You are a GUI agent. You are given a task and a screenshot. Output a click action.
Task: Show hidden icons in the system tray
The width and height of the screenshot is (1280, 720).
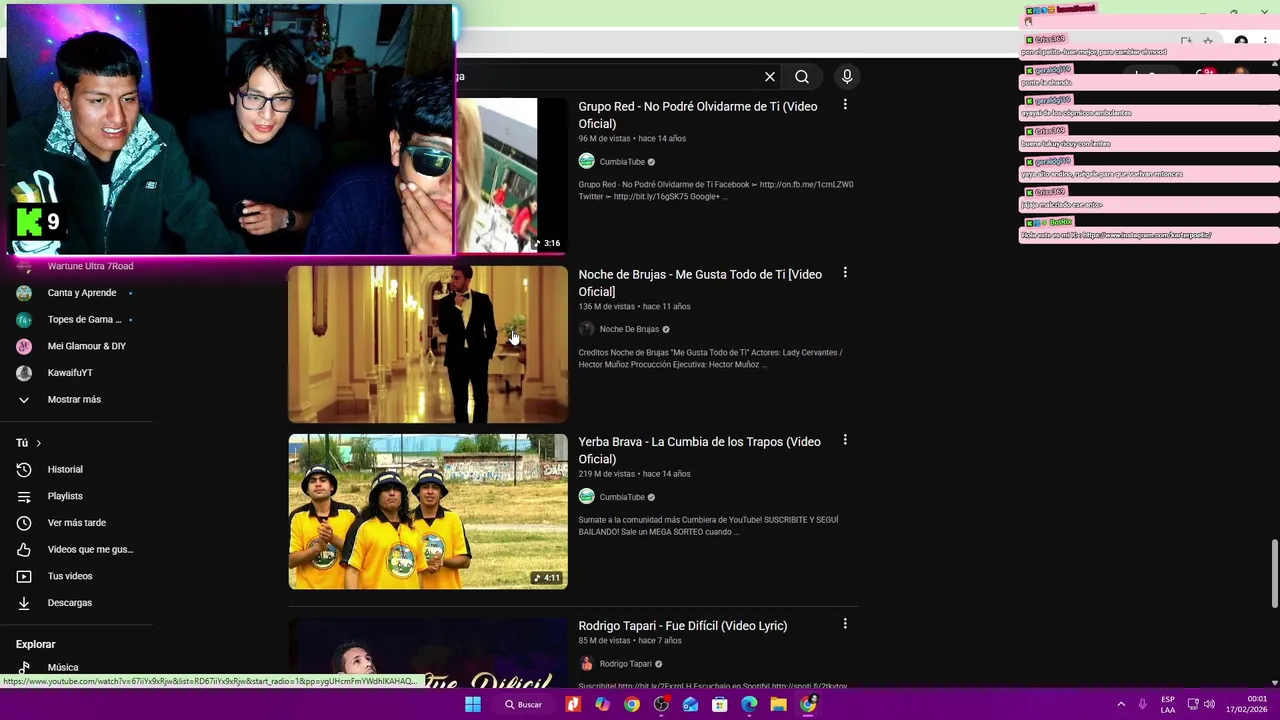[x=1121, y=704]
